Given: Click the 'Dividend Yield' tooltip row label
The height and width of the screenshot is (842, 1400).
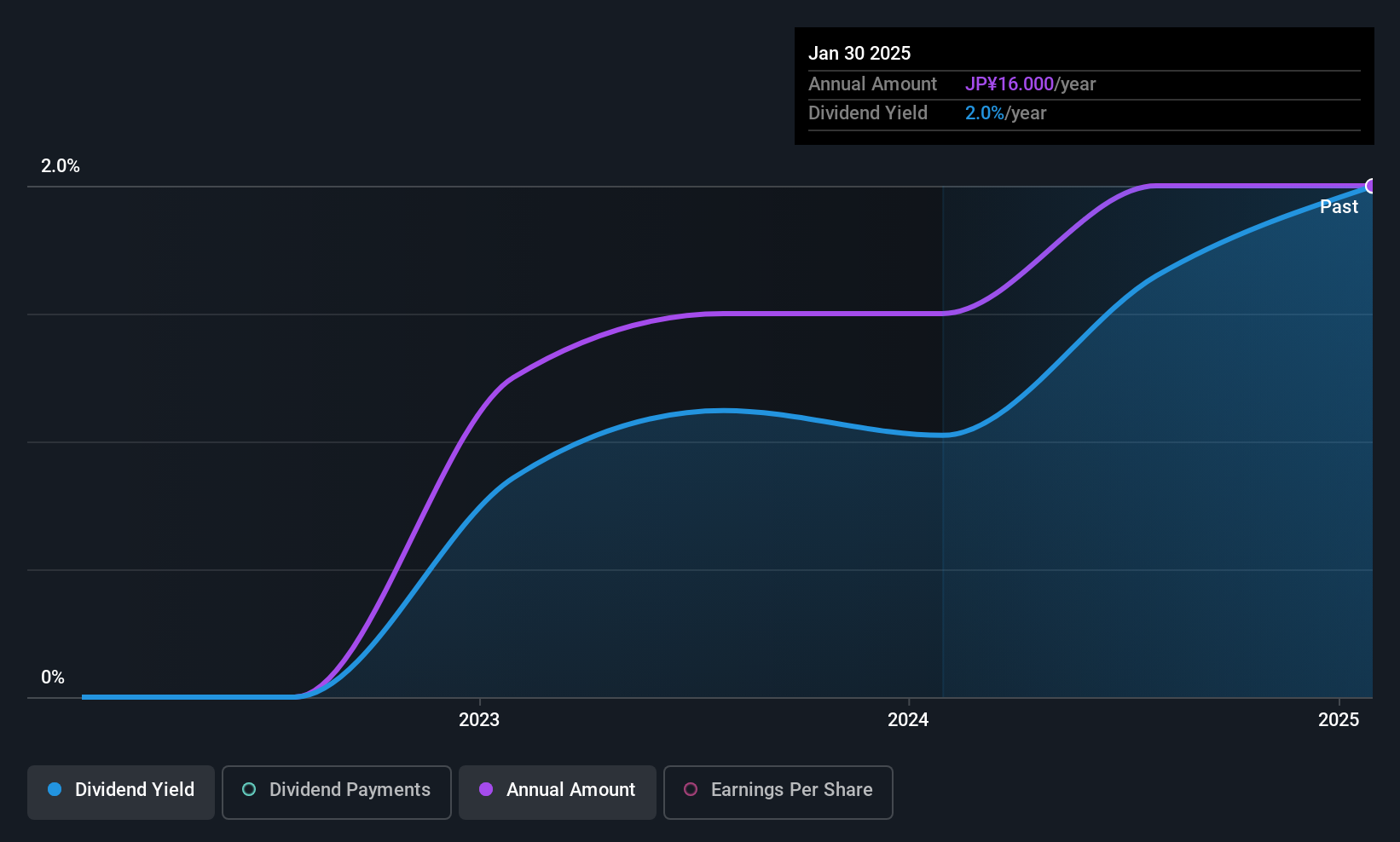Looking at the screenshot, I should pyautogui.click(x=867, y=113).
